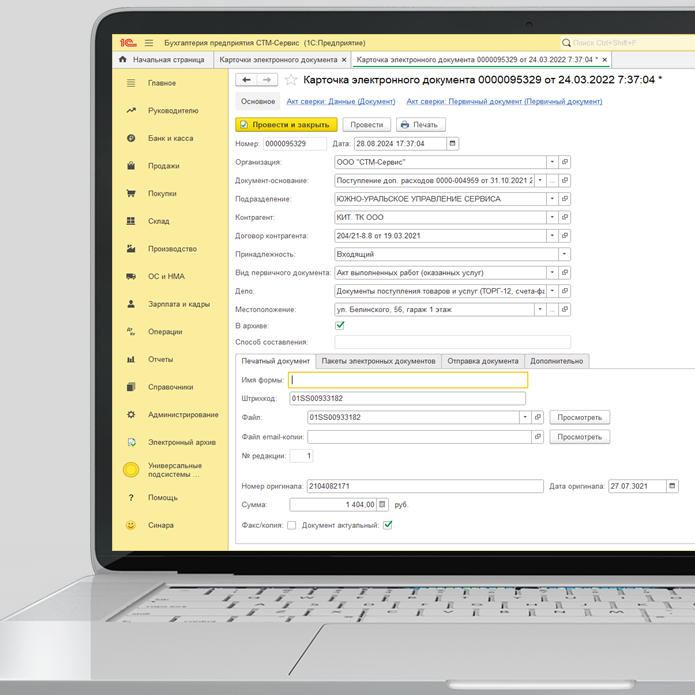Open the Контрагент dropdown list
Screen dimensions: 695x695
coord(552,217)
